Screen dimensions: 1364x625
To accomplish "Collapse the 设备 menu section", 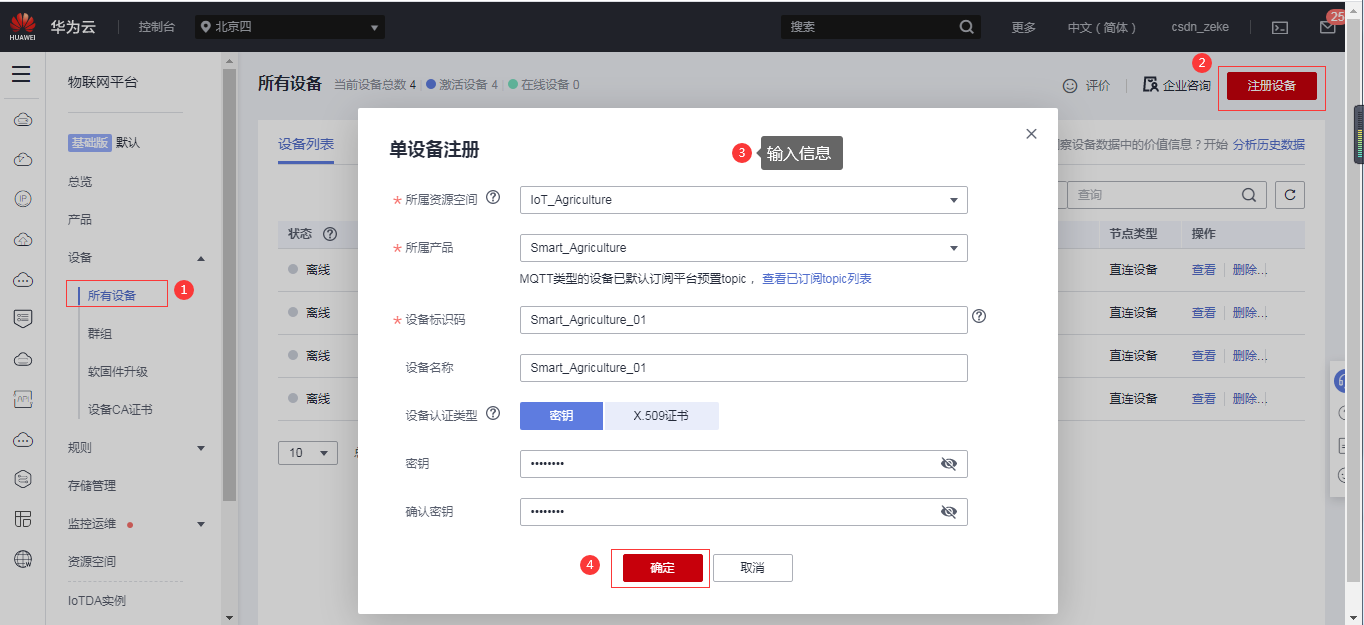I will 201,258.
